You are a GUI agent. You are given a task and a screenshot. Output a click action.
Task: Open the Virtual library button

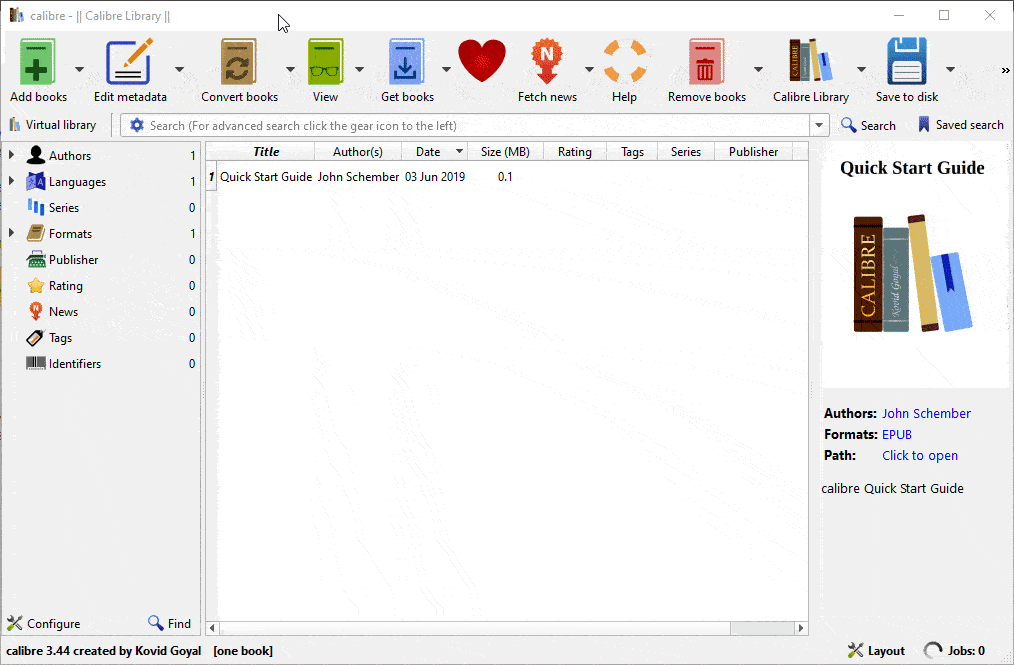[x=53, y=125]
